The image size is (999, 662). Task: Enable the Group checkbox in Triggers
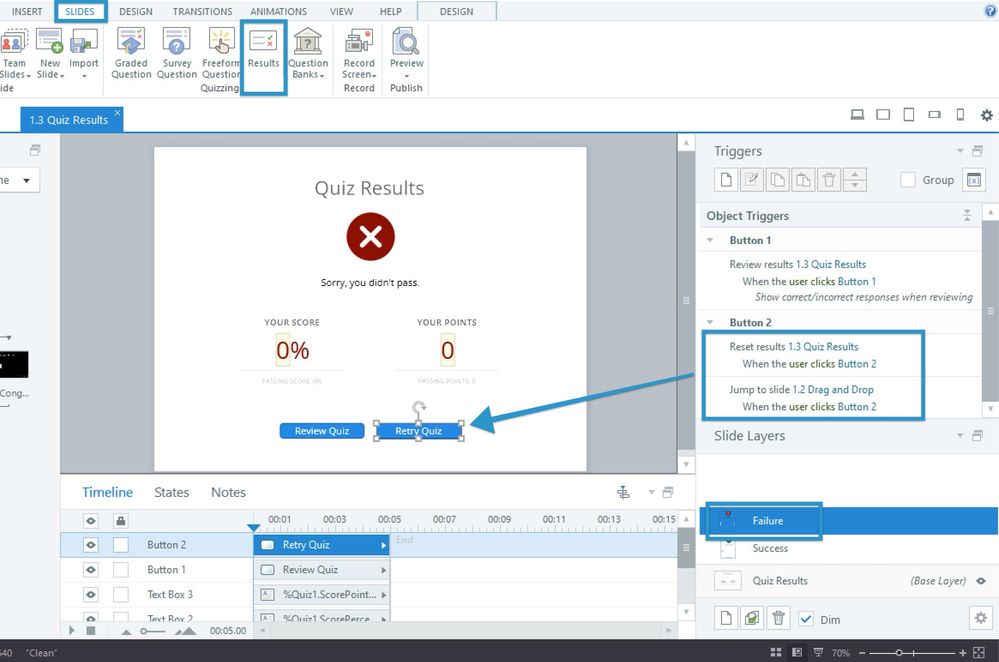click(908, 180)
